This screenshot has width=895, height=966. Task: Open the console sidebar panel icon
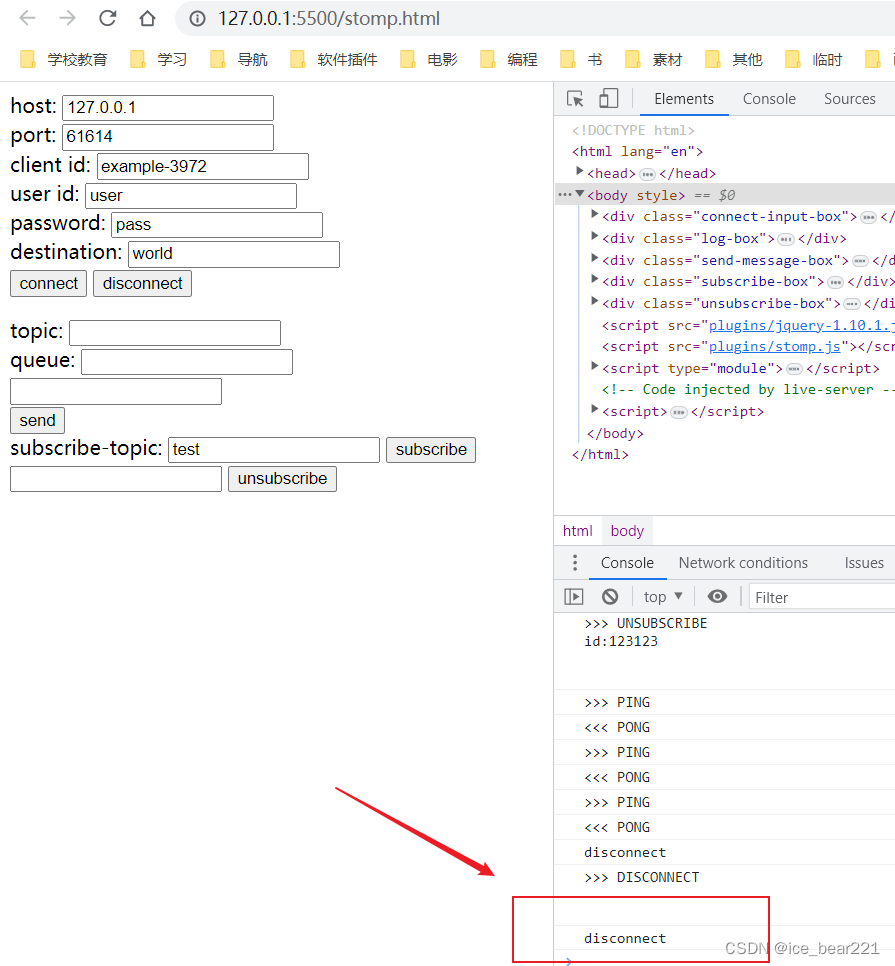(x=573, y=596)
